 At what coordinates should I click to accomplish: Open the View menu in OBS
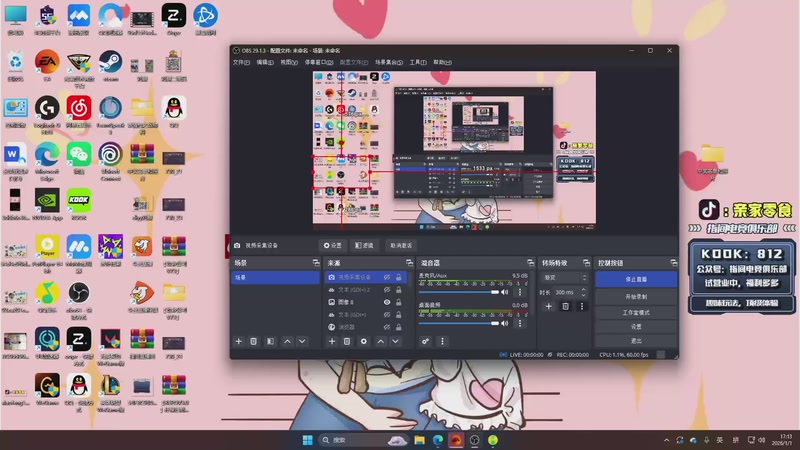(x=289, y=62)
